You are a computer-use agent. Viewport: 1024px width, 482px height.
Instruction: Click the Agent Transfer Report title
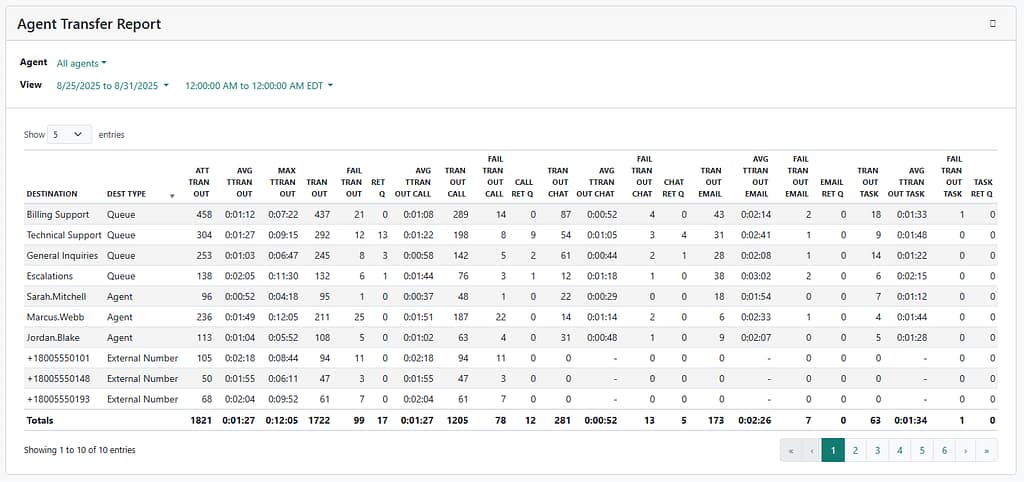click(89, 24)
